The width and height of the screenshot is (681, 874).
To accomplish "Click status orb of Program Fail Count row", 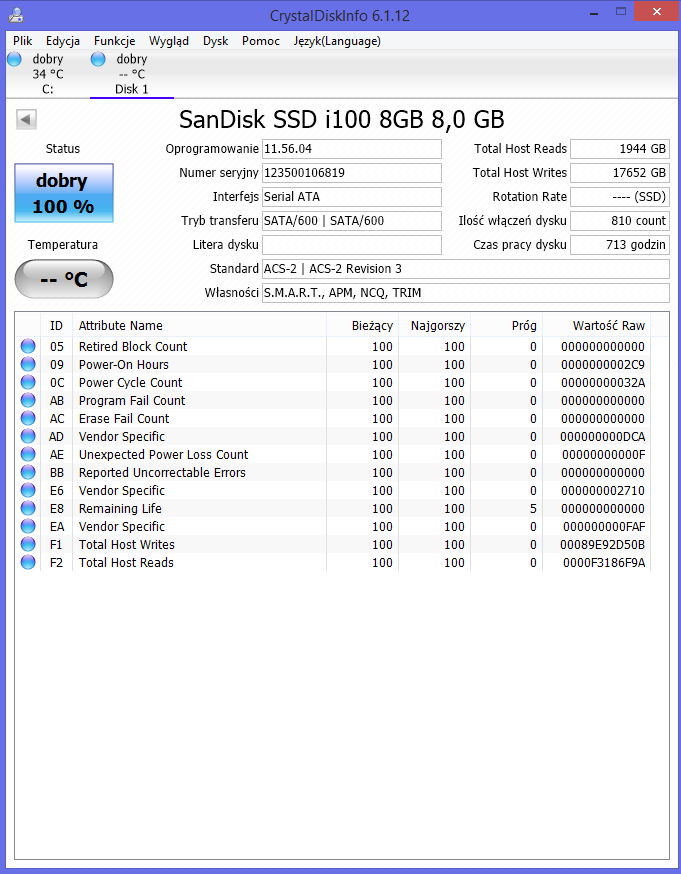I will 28,400.
